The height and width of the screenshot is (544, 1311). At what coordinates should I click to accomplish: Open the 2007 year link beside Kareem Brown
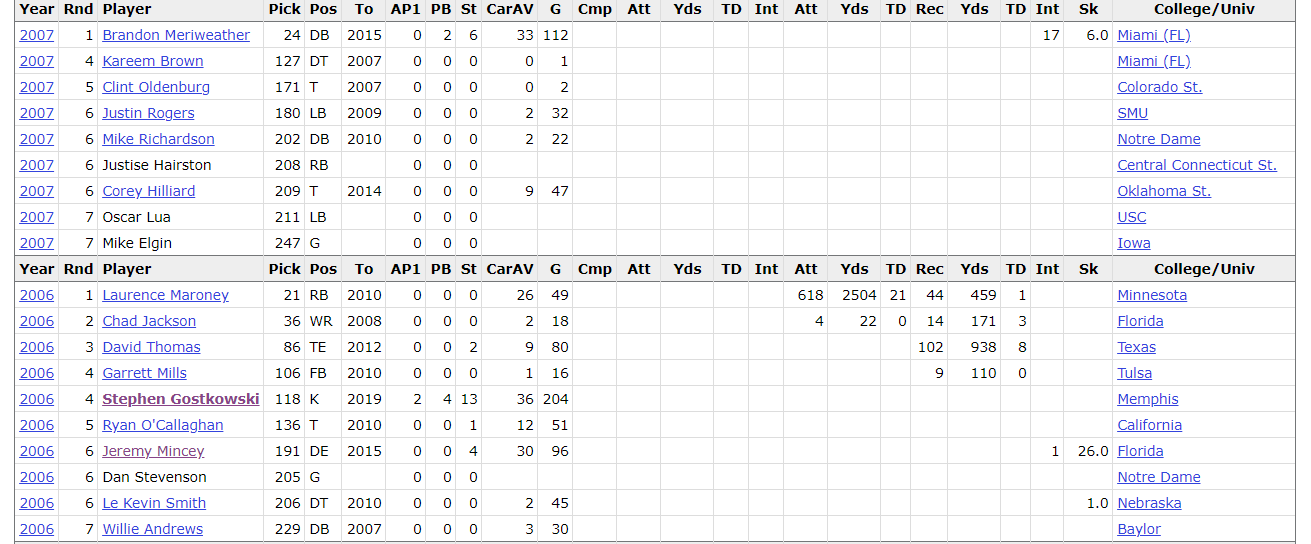(37, 61)
